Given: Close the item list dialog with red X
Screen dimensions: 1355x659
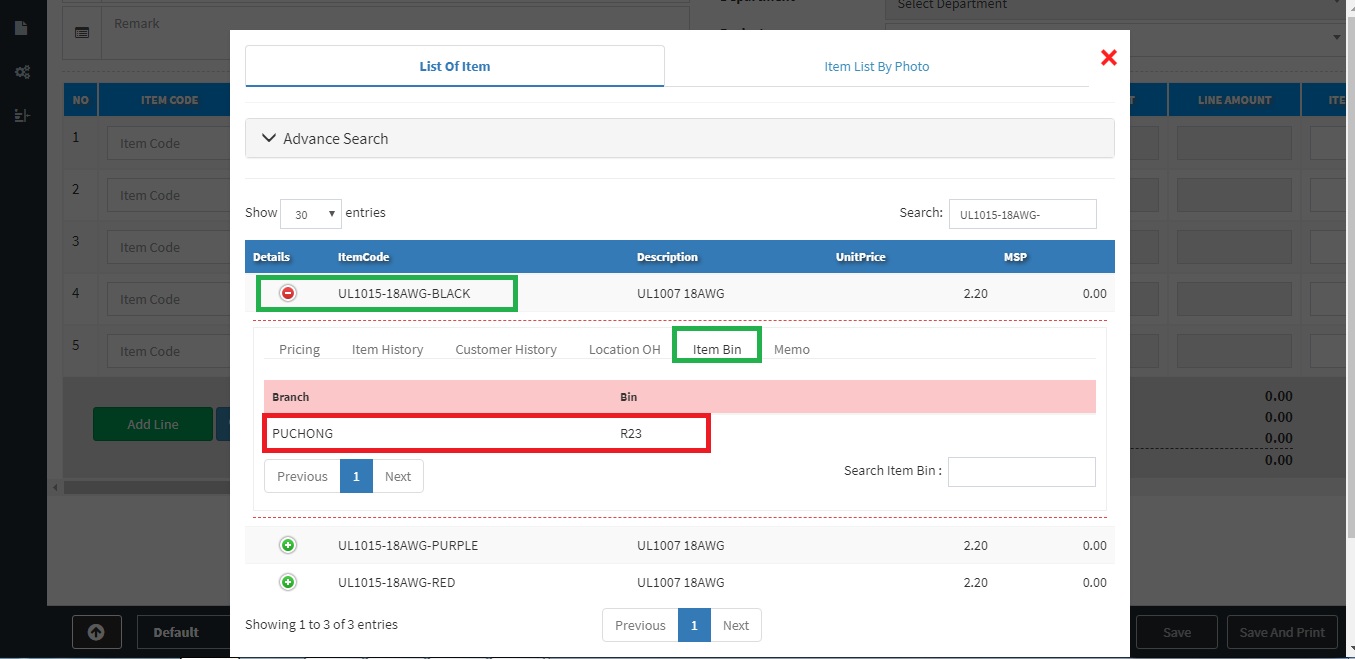Looking at the screenshot, I should click(1108, 58).
